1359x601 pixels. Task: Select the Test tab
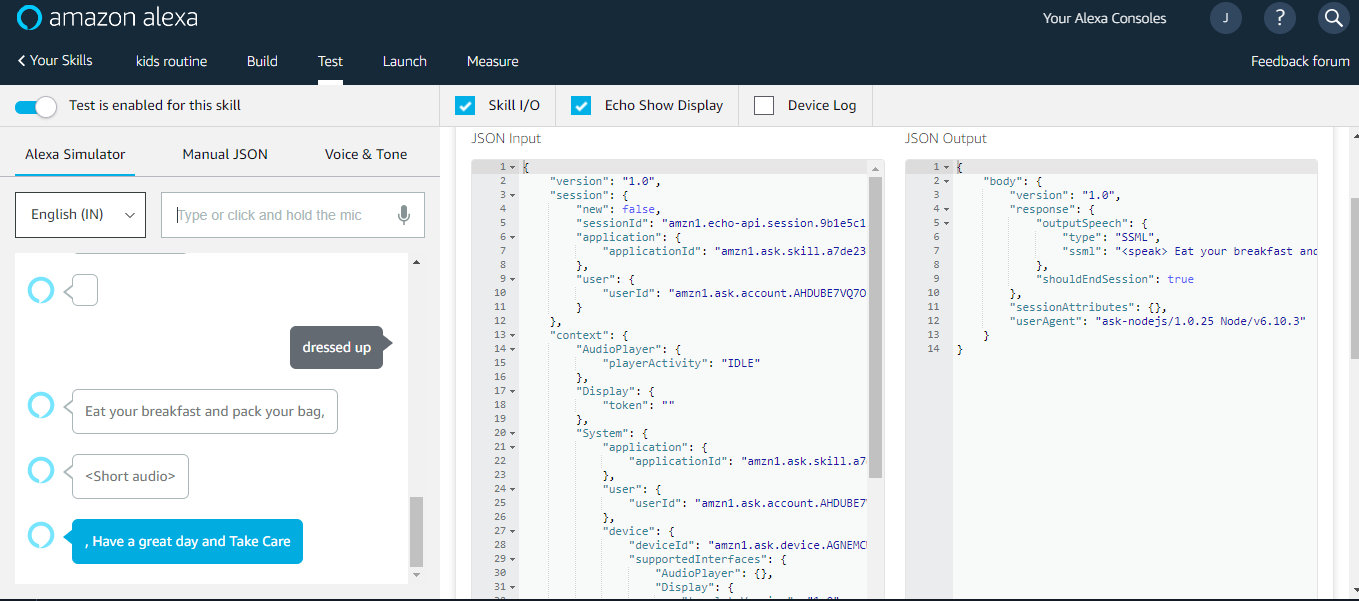point(330,61)
